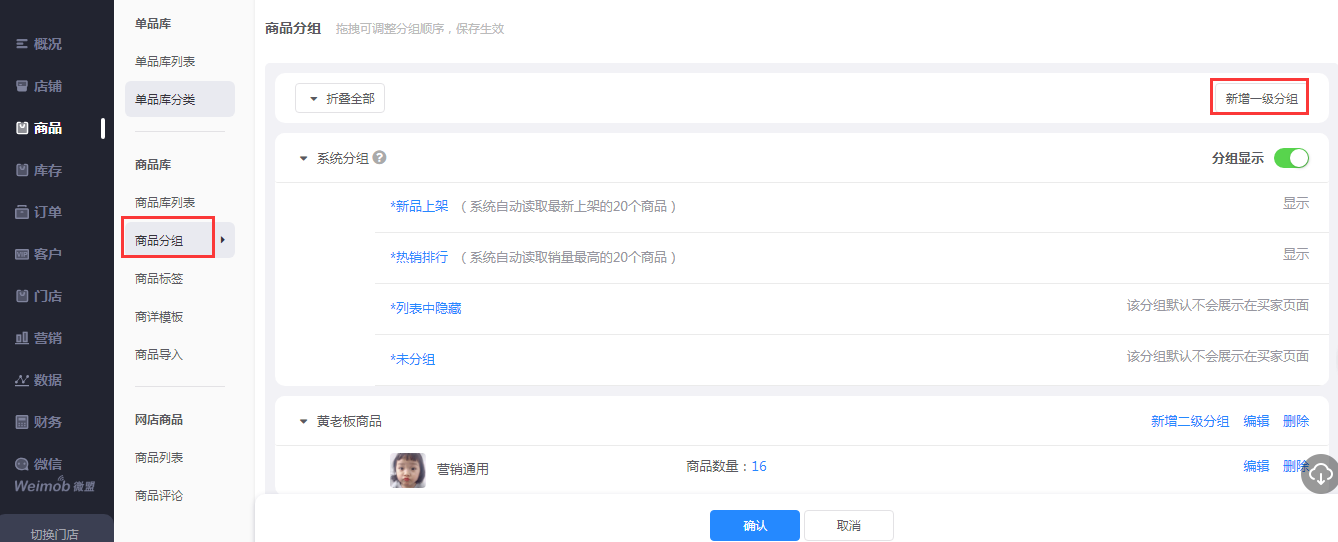The width and height of the screenshot is (1338, 542).
Task: Click product count 16 link
Action: point(759,466)
